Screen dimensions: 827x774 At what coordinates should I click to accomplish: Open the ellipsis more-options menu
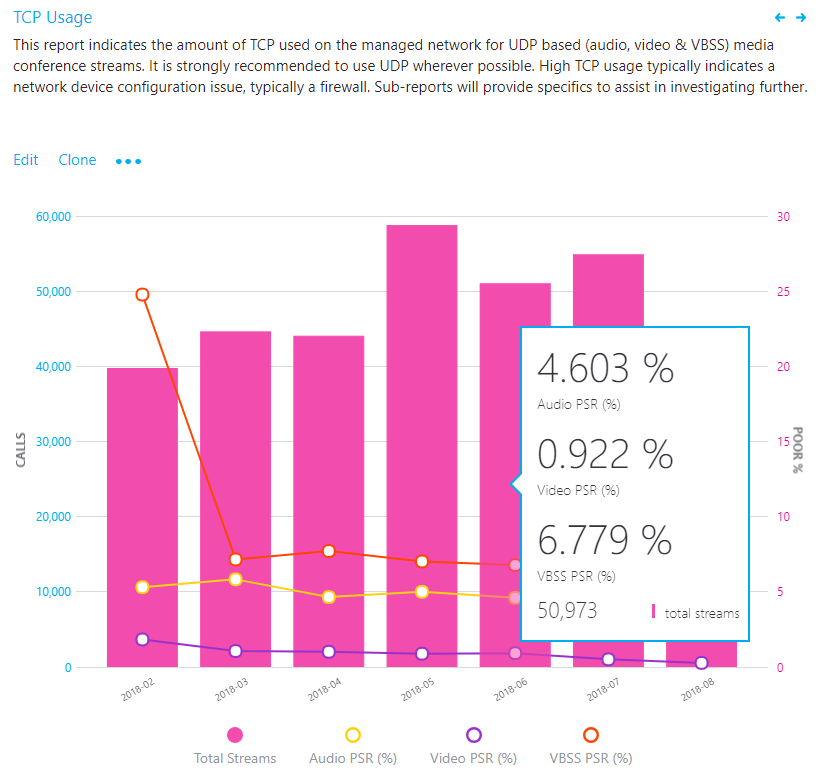point(128,161)
